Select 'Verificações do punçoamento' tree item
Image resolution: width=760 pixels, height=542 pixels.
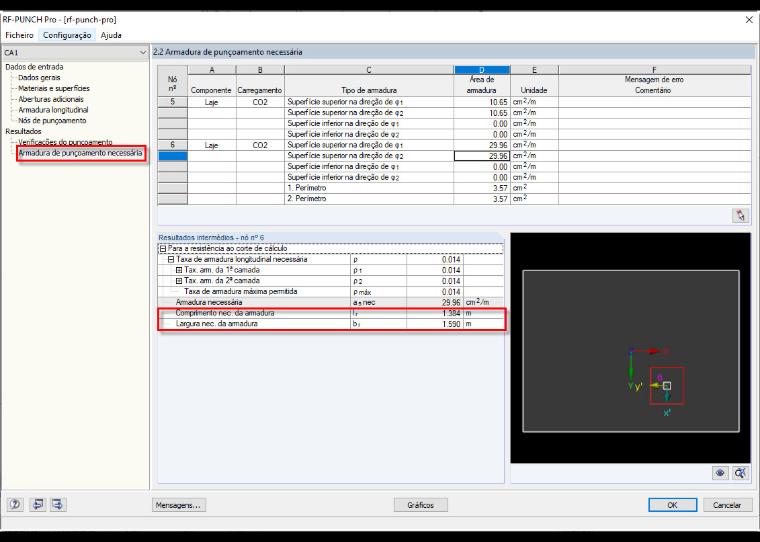pos(65,142)
